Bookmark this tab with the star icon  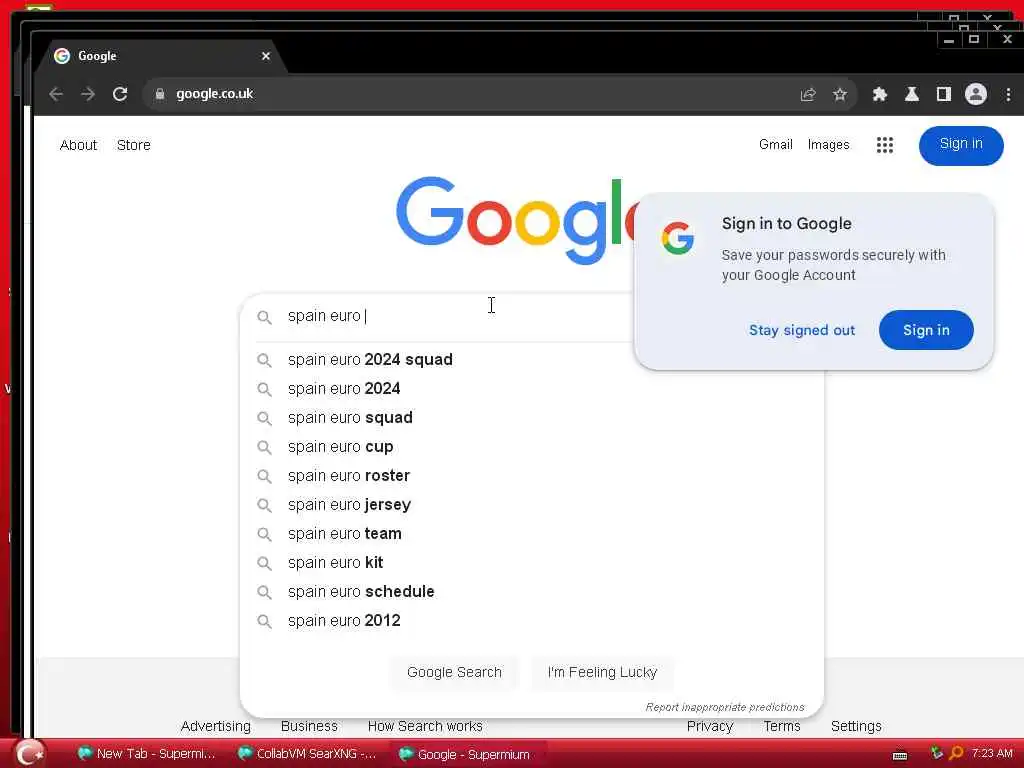click(840, 94)
